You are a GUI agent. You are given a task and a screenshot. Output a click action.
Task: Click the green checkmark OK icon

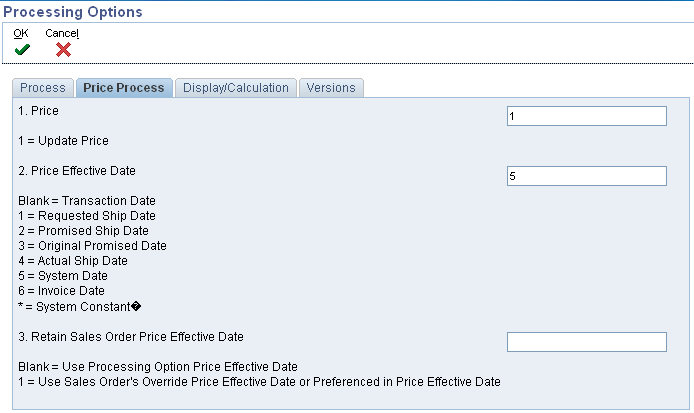22,50
